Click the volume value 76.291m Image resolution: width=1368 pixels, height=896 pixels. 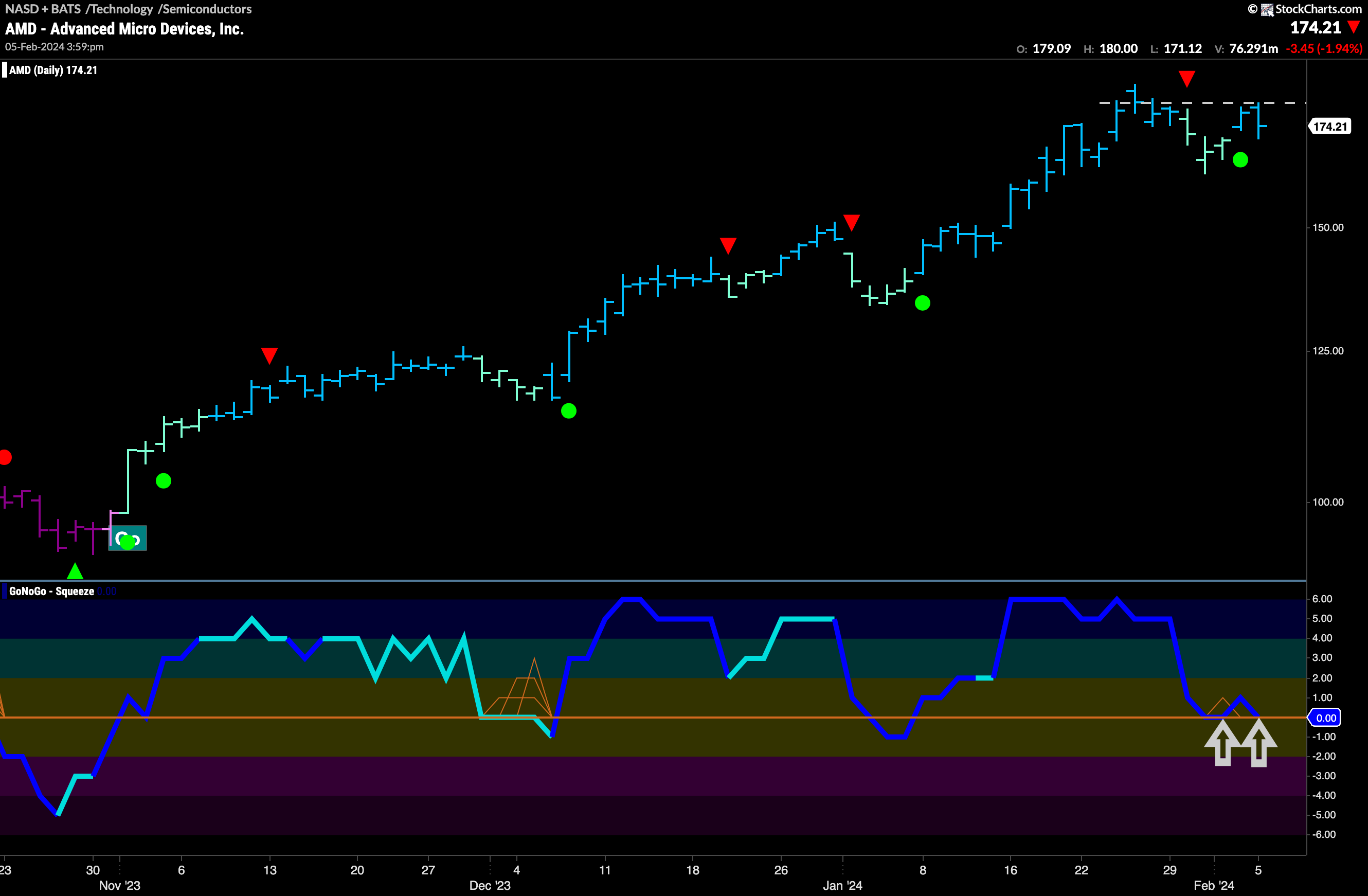[1254, 48]
